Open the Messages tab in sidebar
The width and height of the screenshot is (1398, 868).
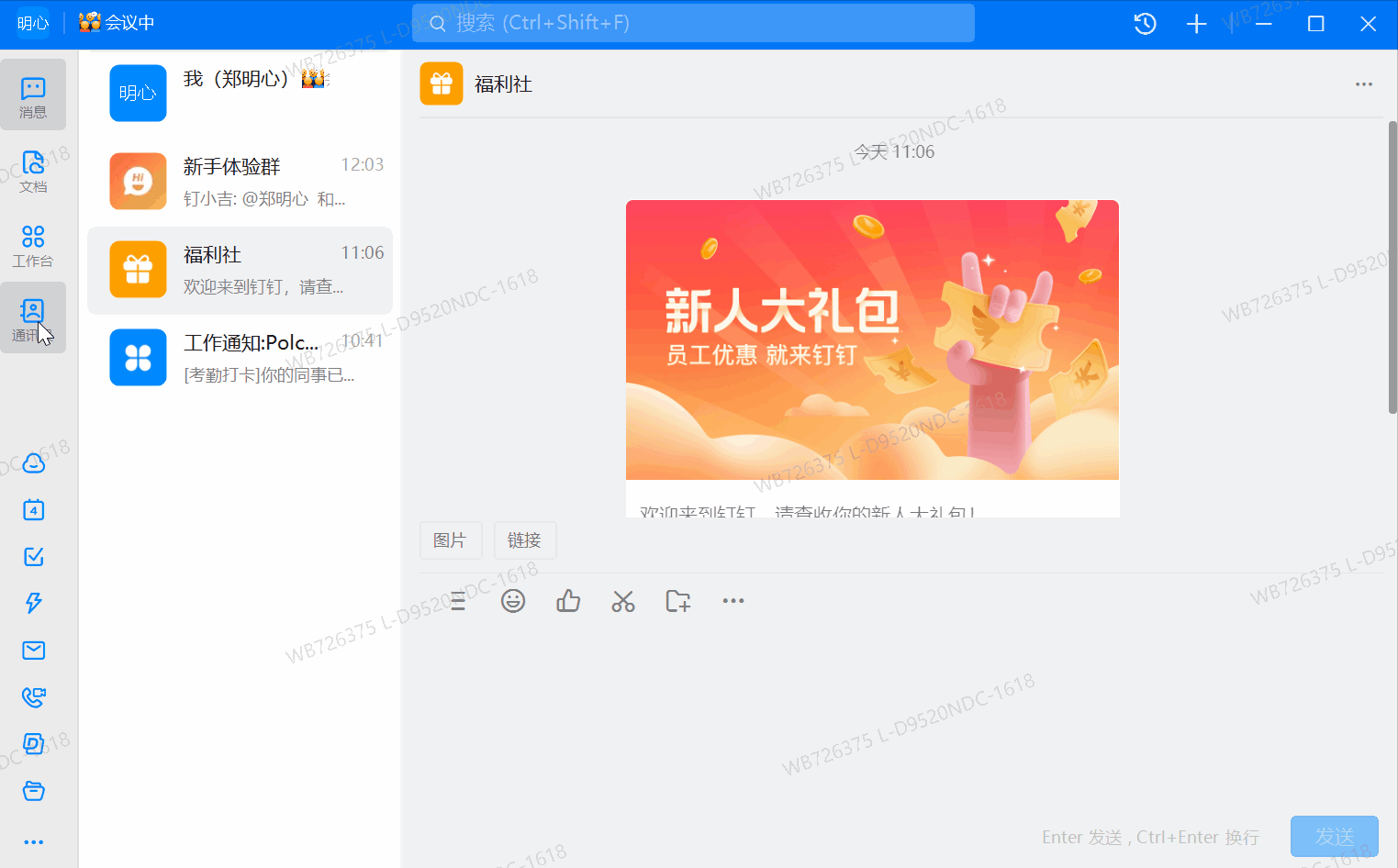point(33,96)
